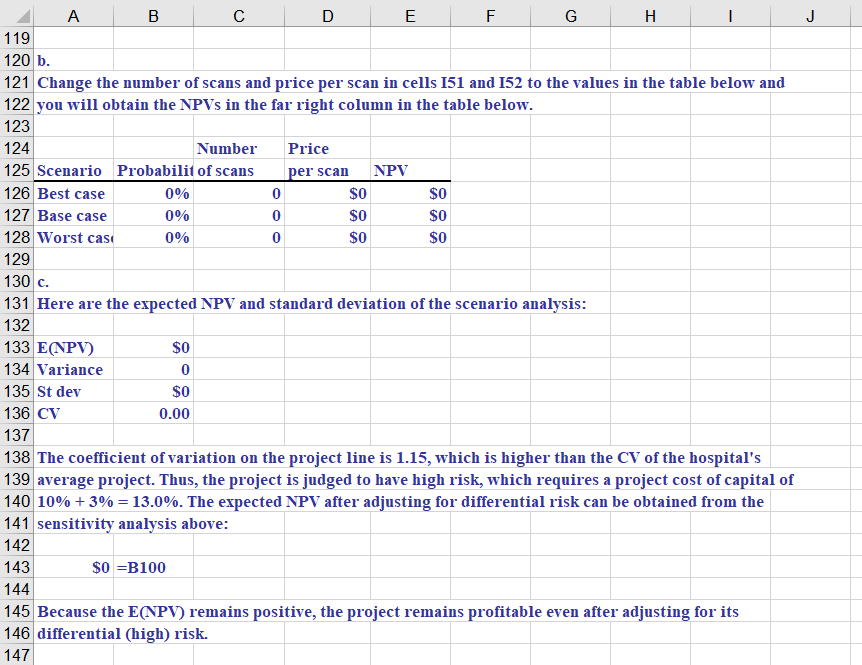
Task: Select row 133 header
Action: point(16,347)
